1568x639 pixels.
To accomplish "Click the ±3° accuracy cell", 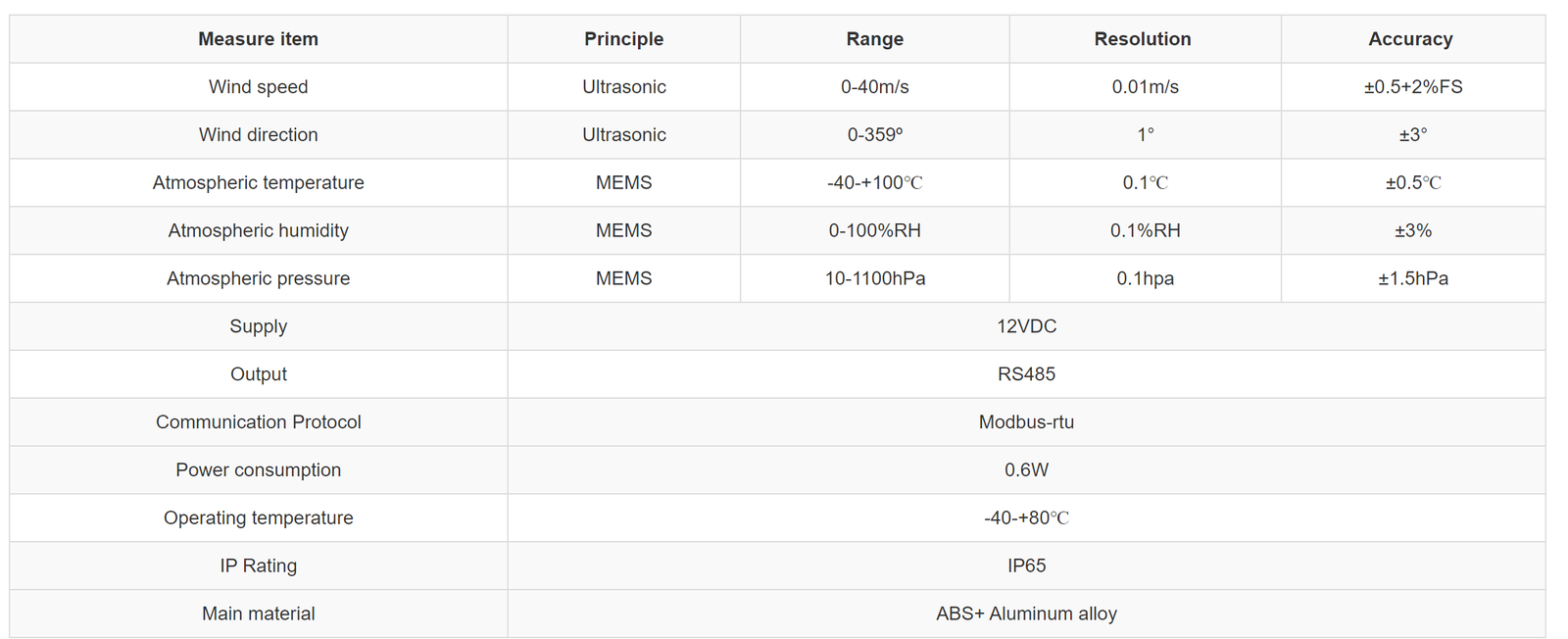I will tap(1412, 135).
